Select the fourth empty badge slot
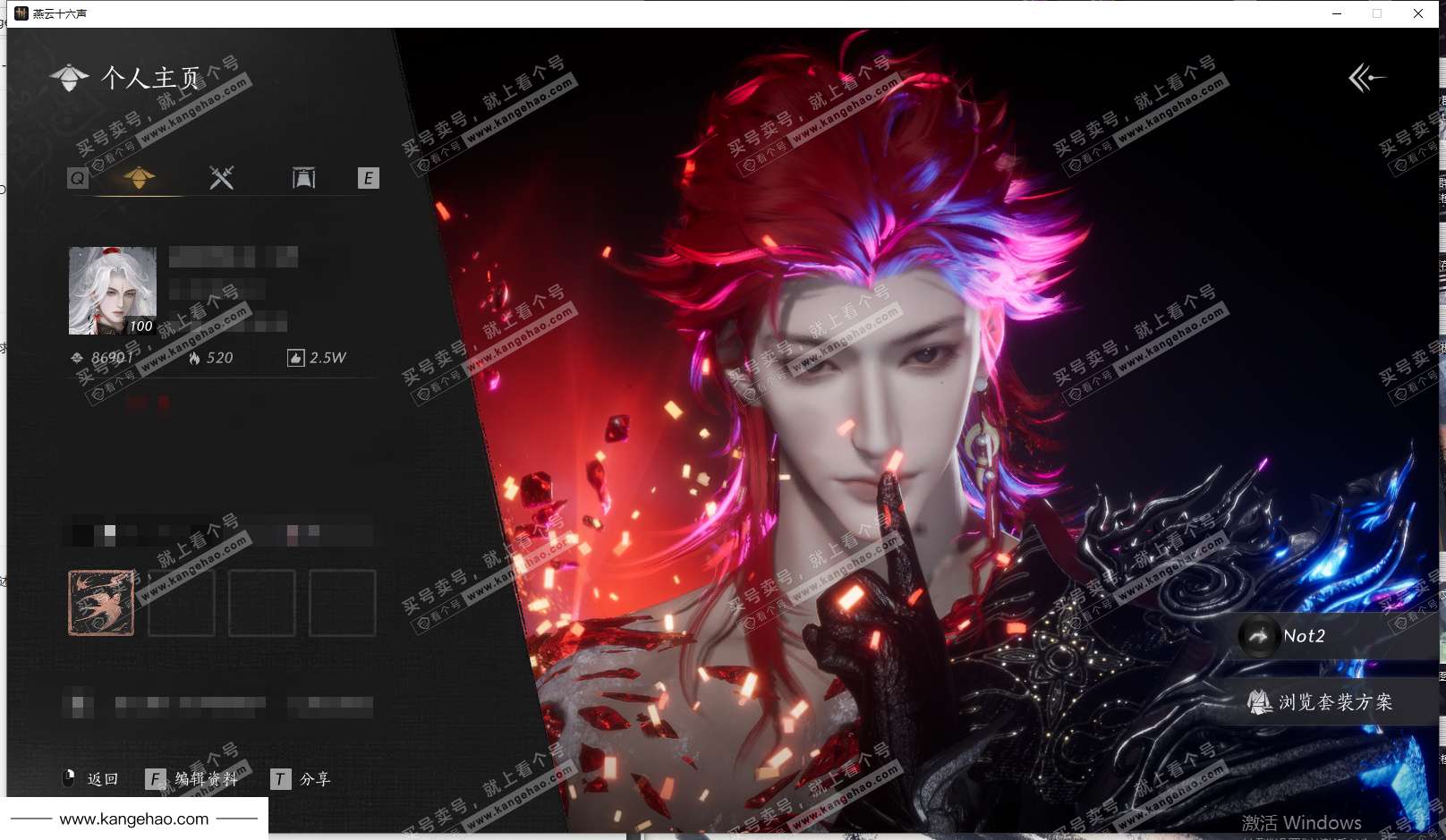Screen dimensions: 1446x840 coord(342,603)
